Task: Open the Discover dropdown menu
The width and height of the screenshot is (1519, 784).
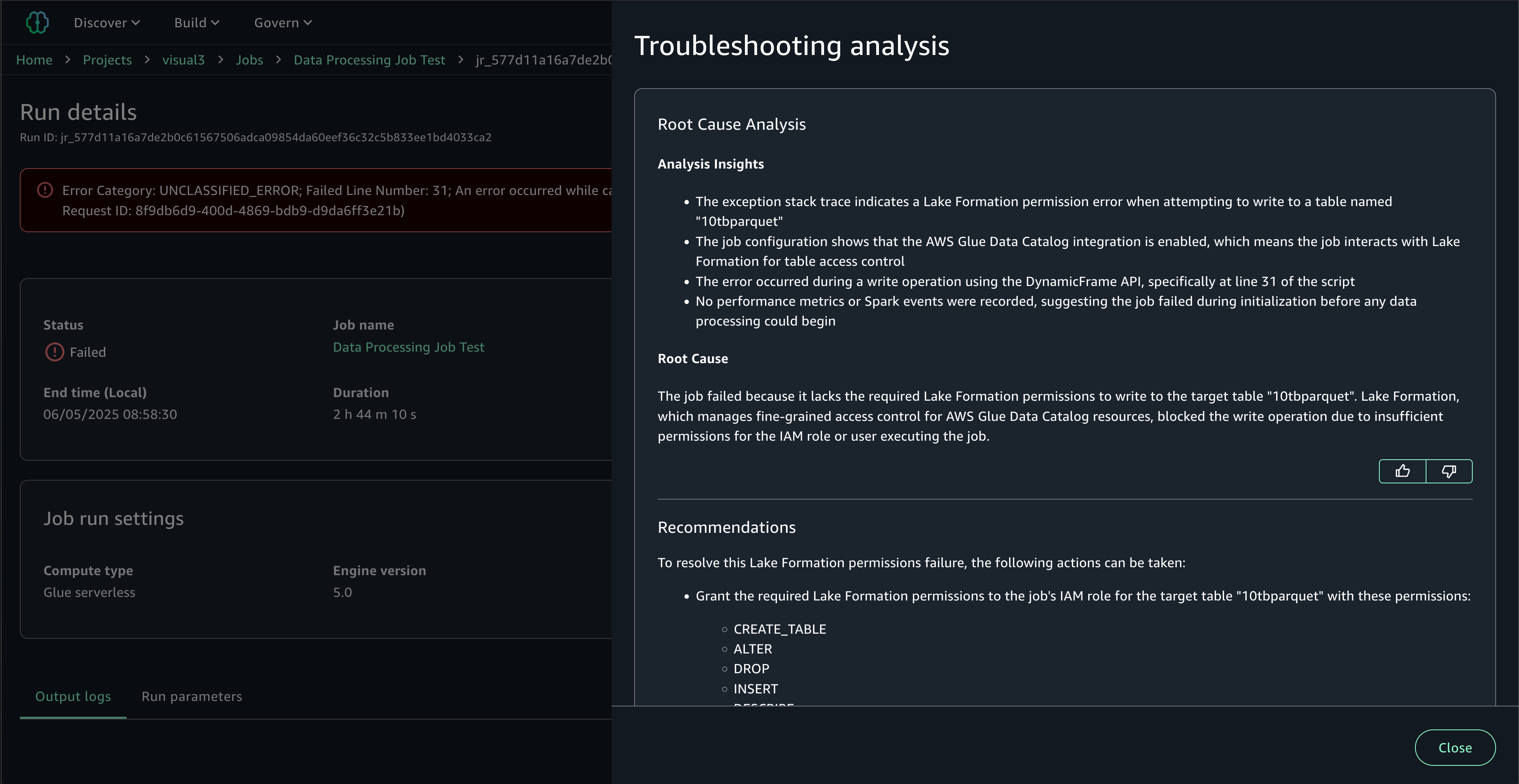Action: coord(107,23)
